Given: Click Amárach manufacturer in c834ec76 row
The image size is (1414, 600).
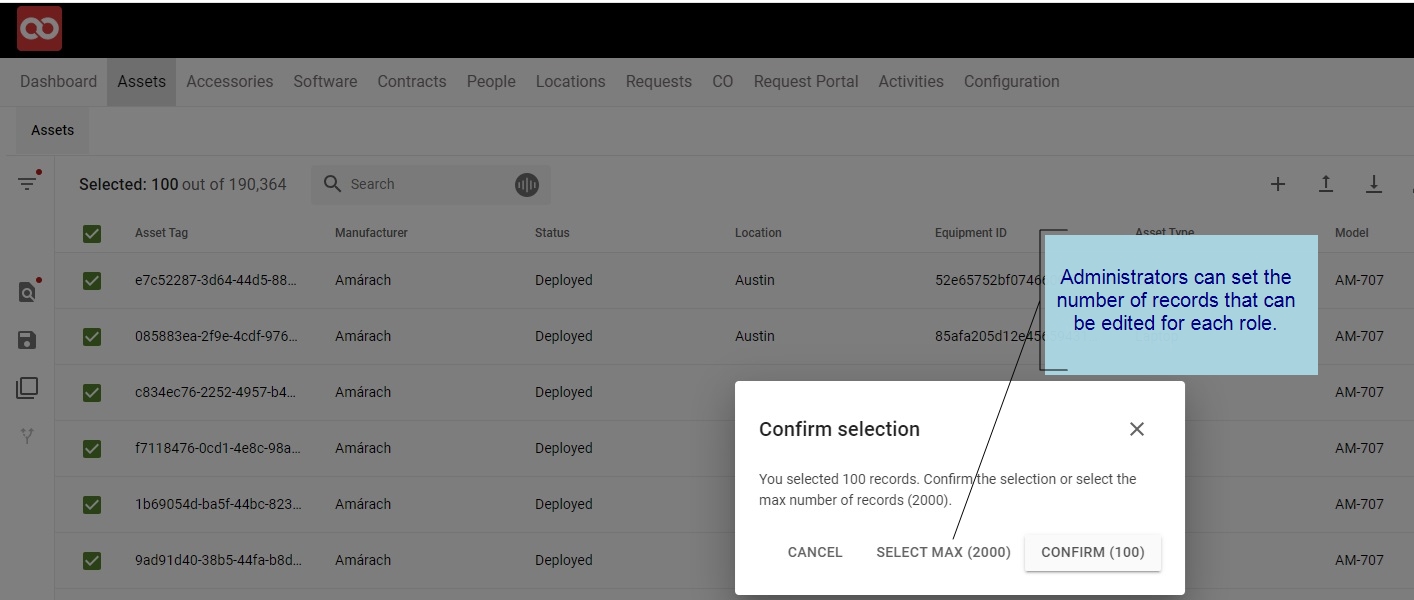Looking at the screenshot, I should coord(363,392).
